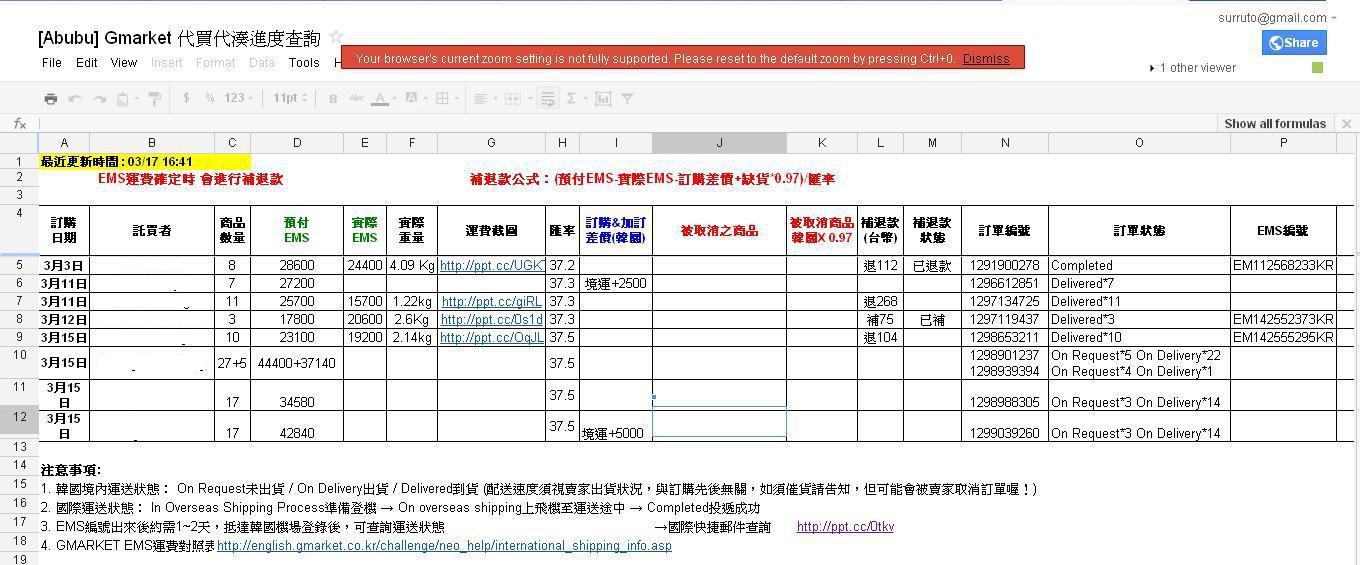
Task: Click the green viewer color square
Action: [x=1317, y=67]
